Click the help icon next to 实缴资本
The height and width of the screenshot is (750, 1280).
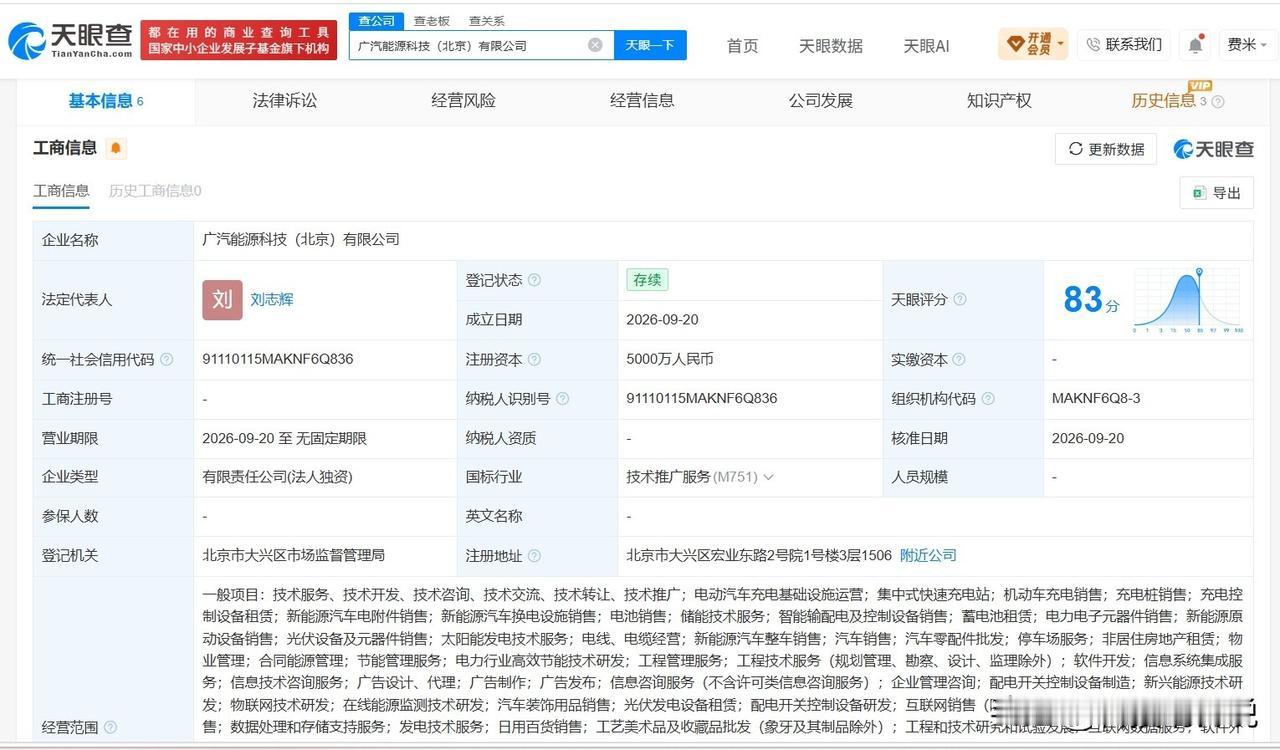pos(958,359)
